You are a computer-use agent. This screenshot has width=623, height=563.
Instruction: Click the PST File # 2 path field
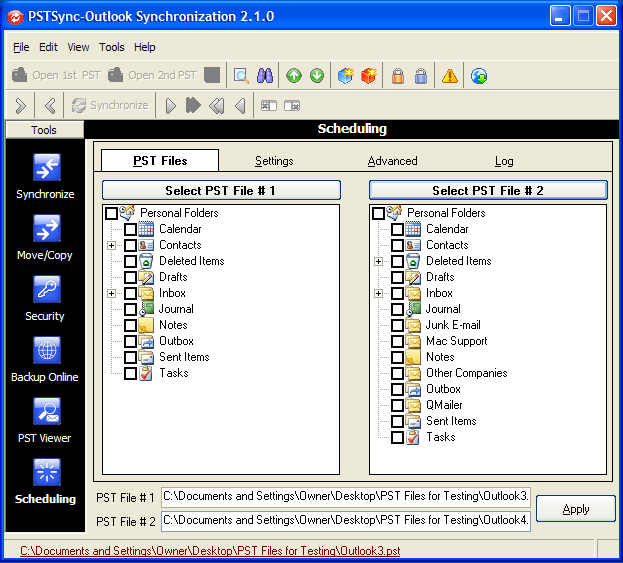(346, 521)
